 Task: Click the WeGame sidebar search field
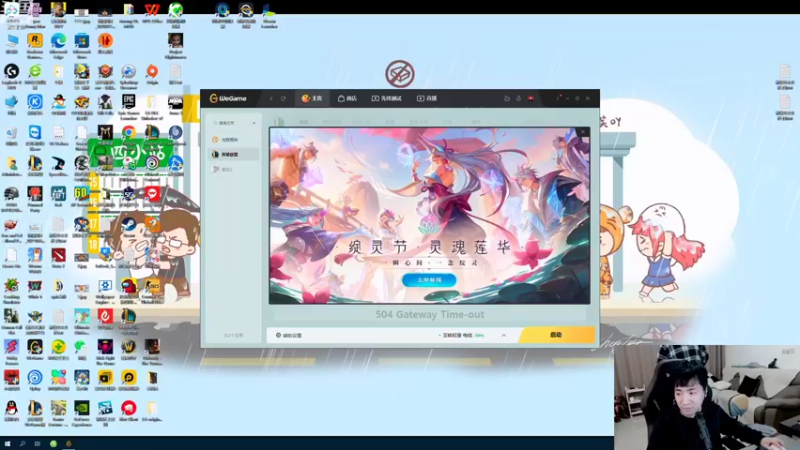click(230, 123)
